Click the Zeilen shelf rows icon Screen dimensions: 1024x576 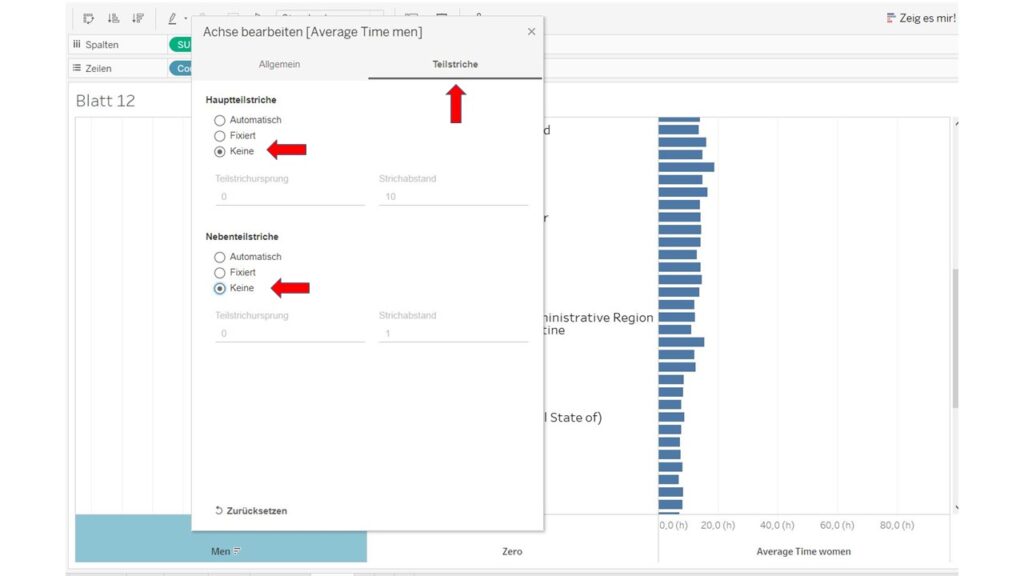point(77,68)
